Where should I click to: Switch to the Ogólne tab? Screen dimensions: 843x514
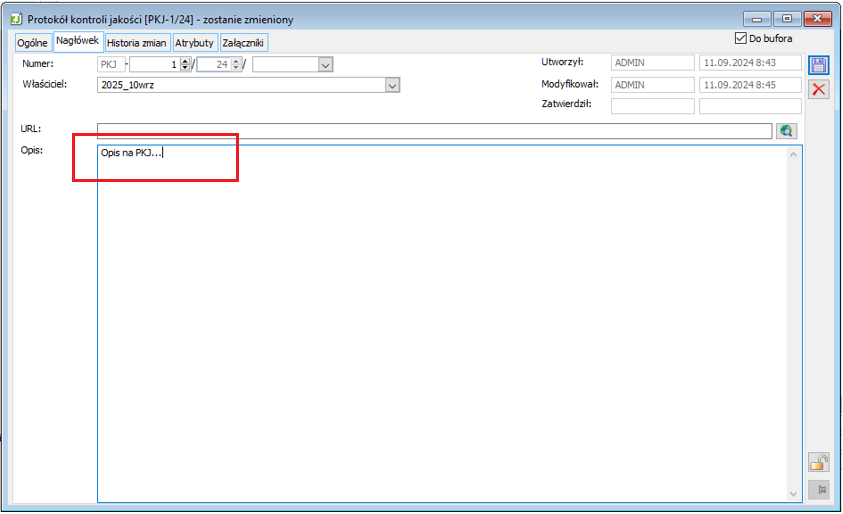32,43
